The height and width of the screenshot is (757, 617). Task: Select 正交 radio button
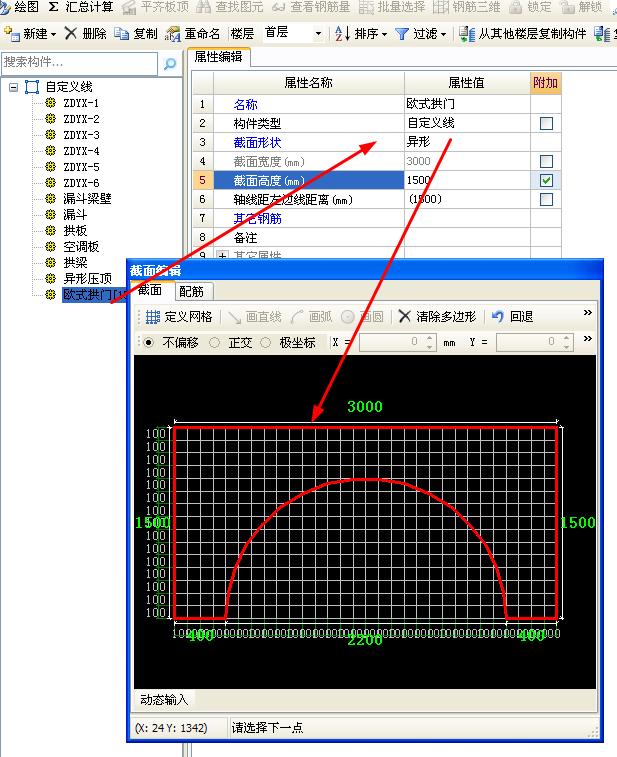(x=214, y=342)
